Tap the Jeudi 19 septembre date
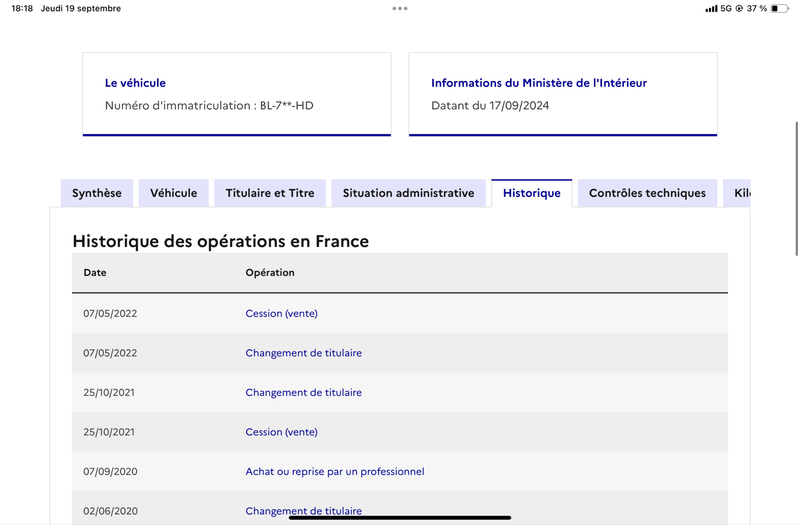800x525 pixels. 81,8
